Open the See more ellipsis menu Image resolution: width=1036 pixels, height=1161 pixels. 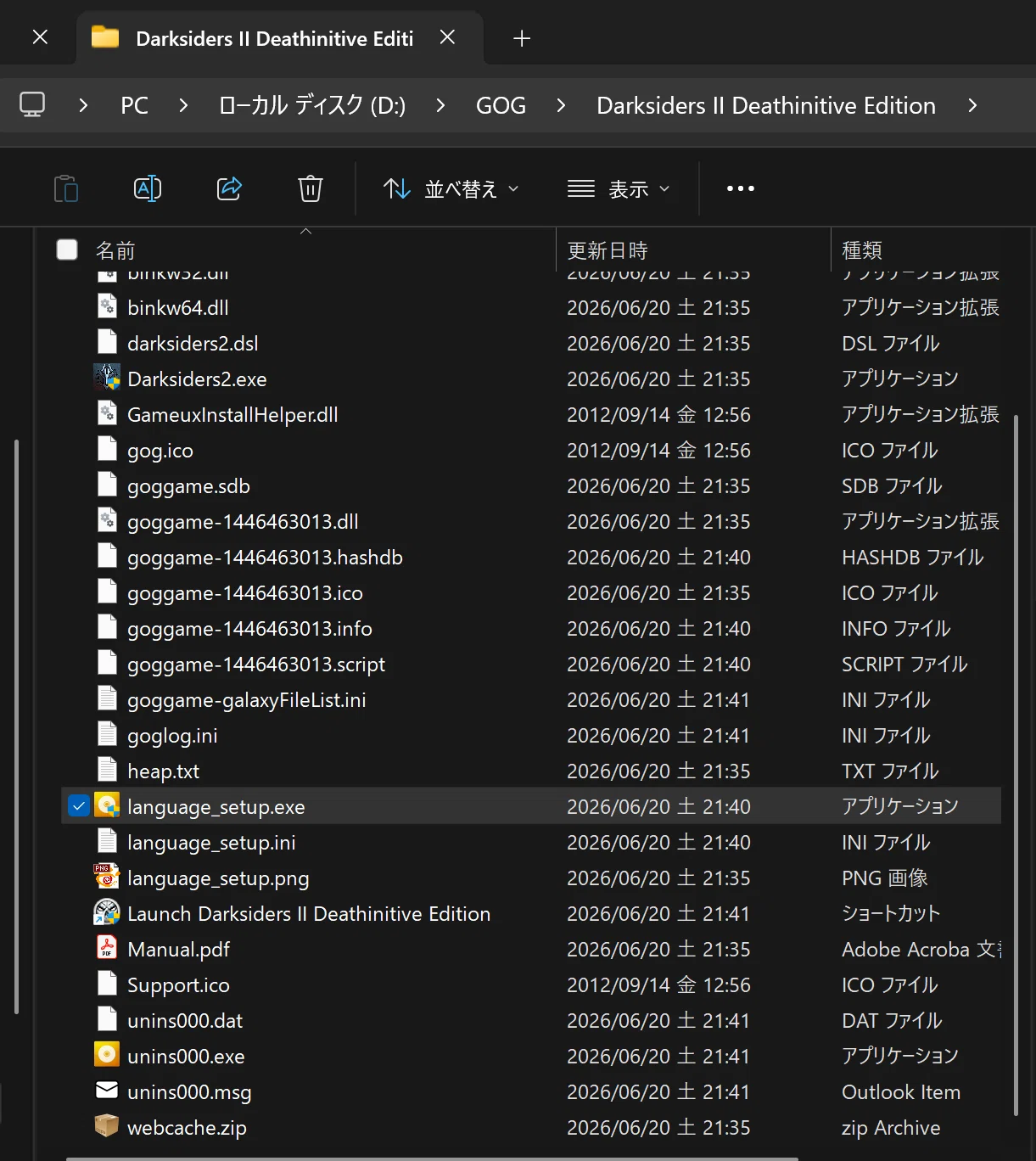pos(741,188)
